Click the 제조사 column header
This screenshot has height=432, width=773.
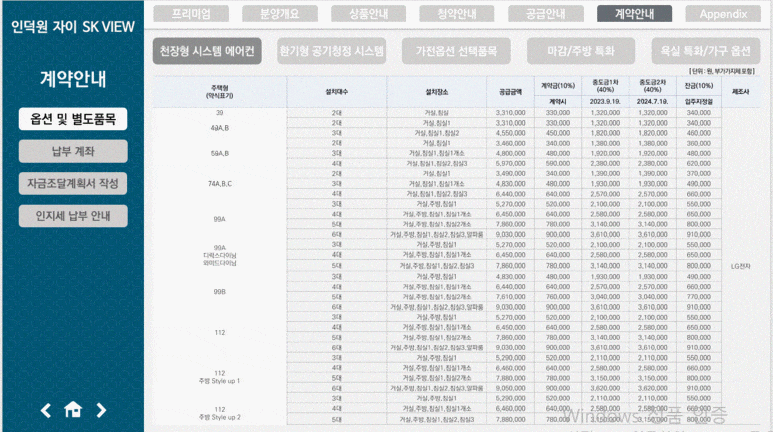pos(740,92)
